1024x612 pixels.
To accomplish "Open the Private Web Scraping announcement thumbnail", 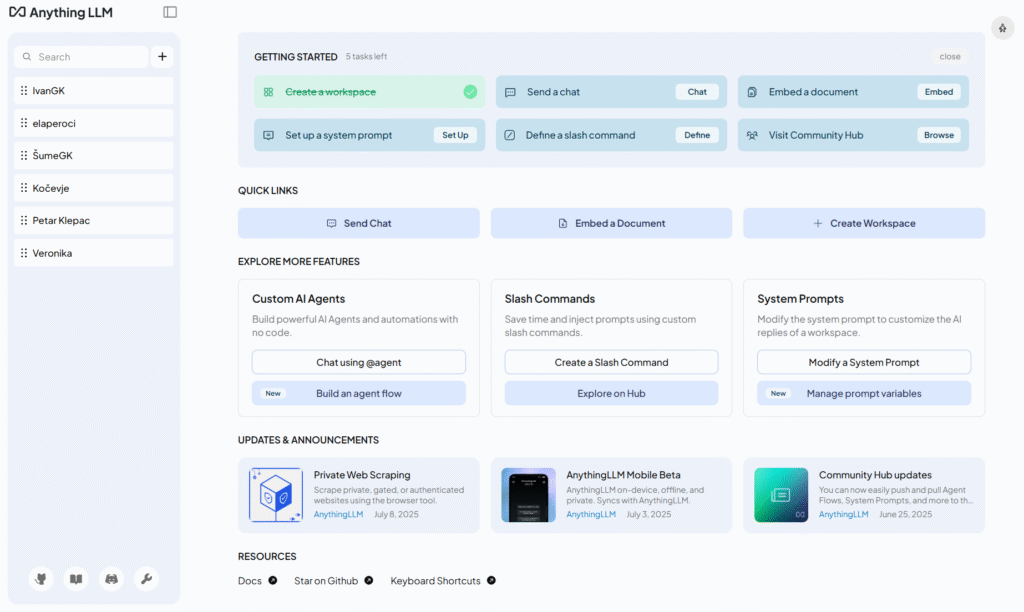I will click(x=275, y=495).
